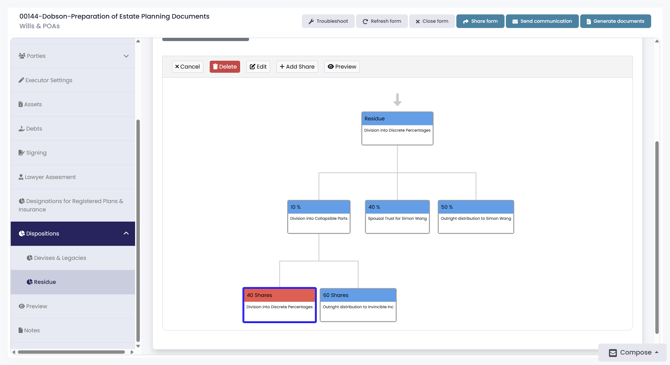Open Signing section in sidebar

[x=73, y=153]
